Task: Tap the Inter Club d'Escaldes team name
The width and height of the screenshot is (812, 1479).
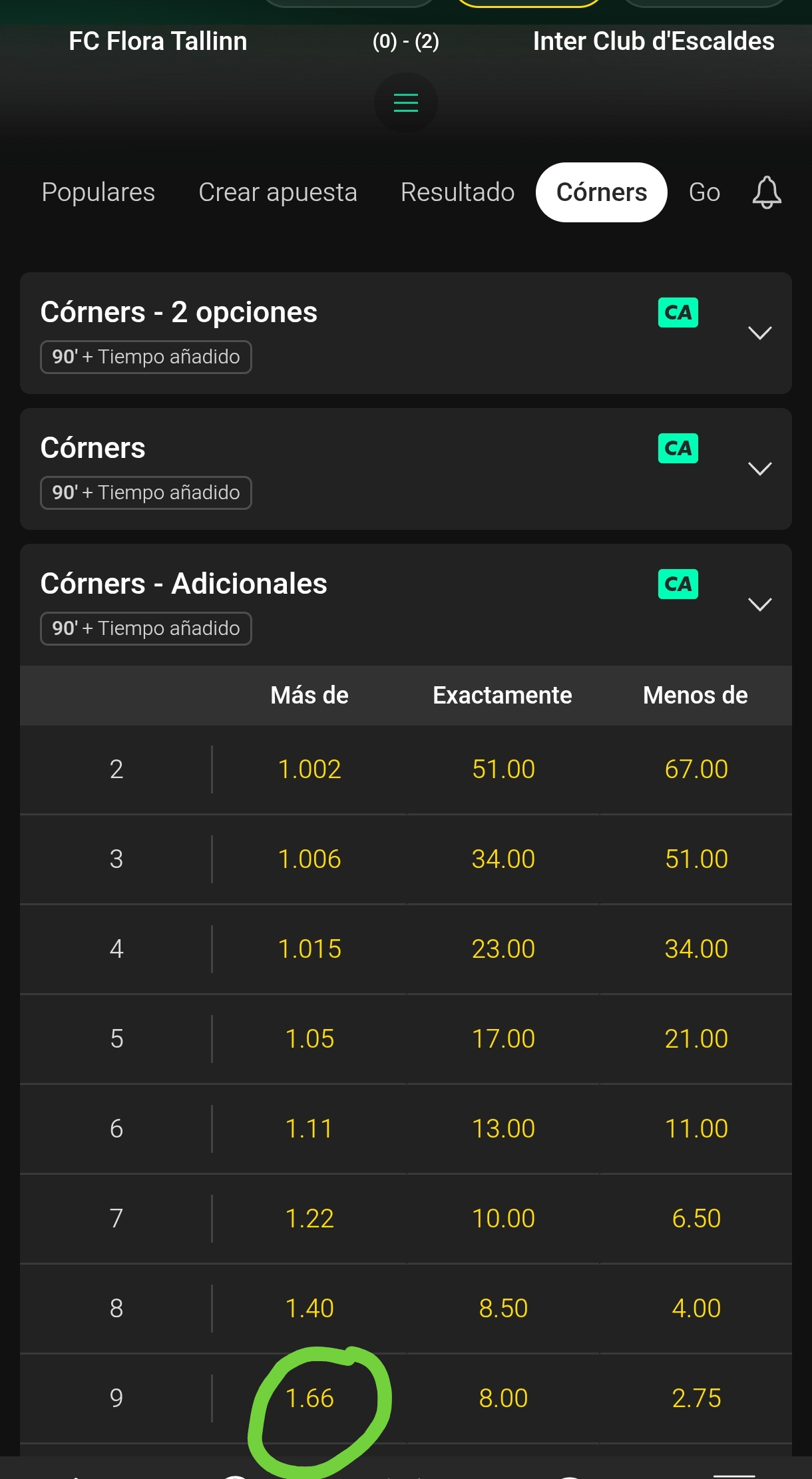Action: pyautogui.click(x=654, y=41)
